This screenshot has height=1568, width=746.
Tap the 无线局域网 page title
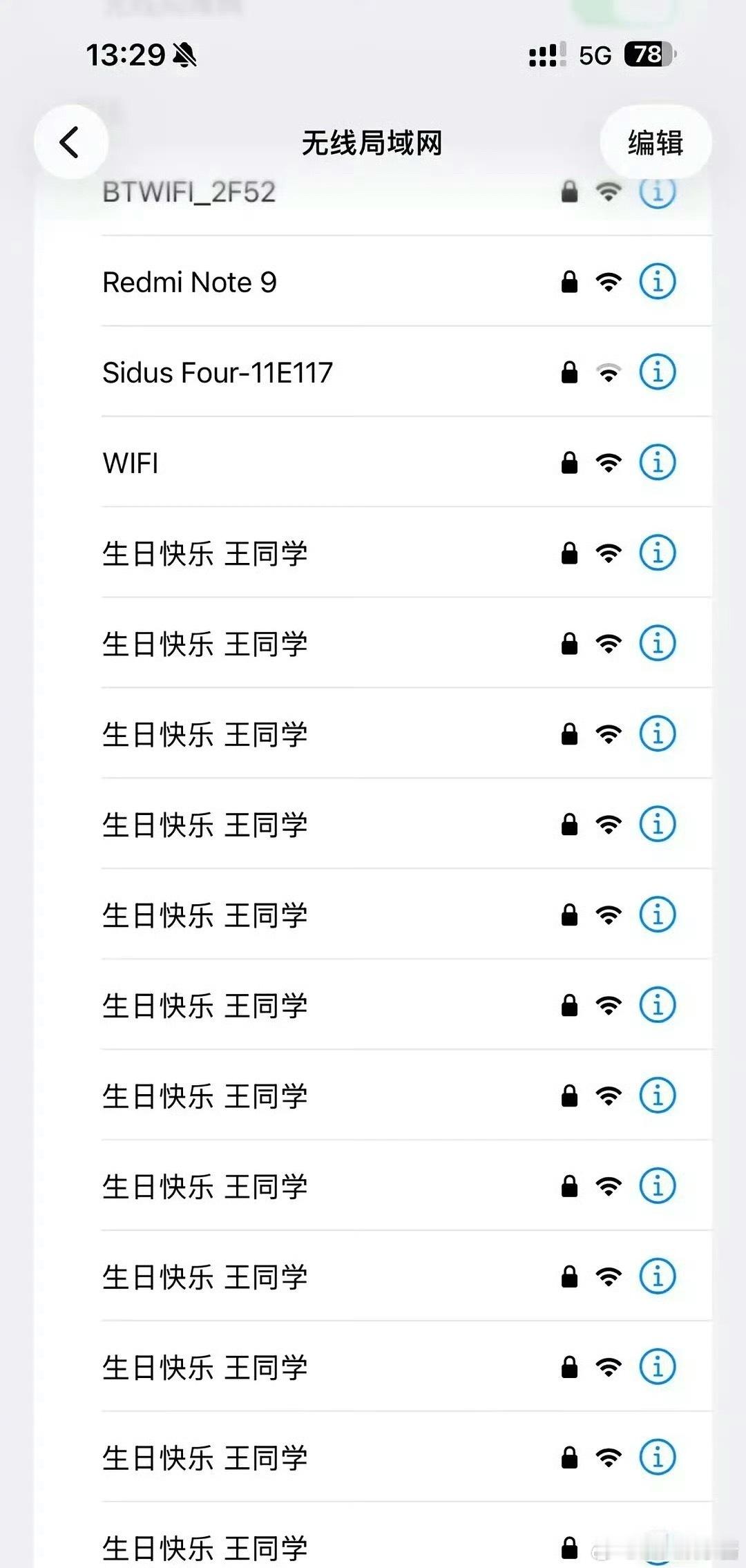tap(372, 143)
